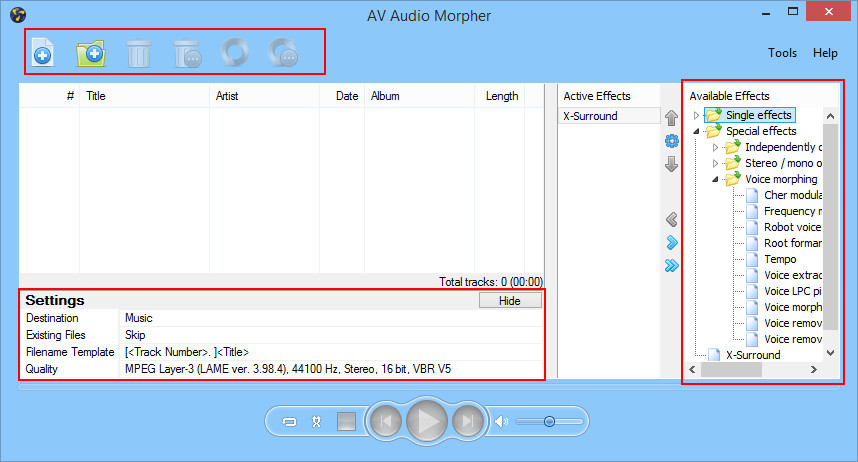858x462 pixels.
Task: Click the Quality MPEG Layer-3 value
Action: pyautogui.click(x=331, y=369)
